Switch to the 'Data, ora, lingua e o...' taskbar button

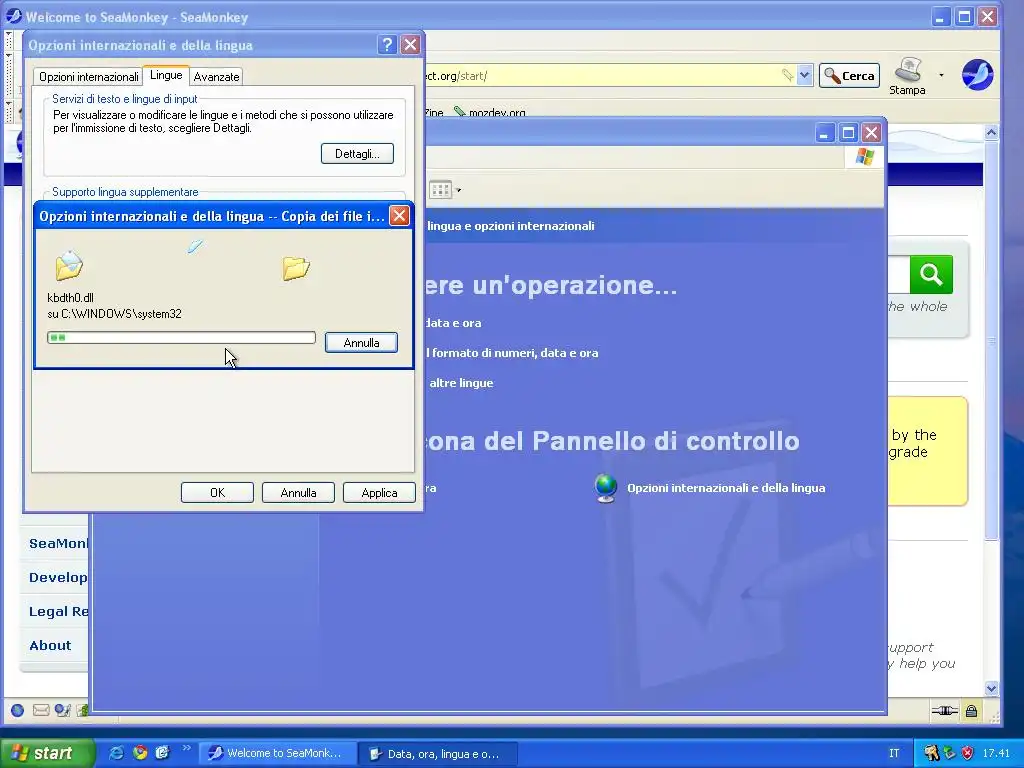point(439,754)
